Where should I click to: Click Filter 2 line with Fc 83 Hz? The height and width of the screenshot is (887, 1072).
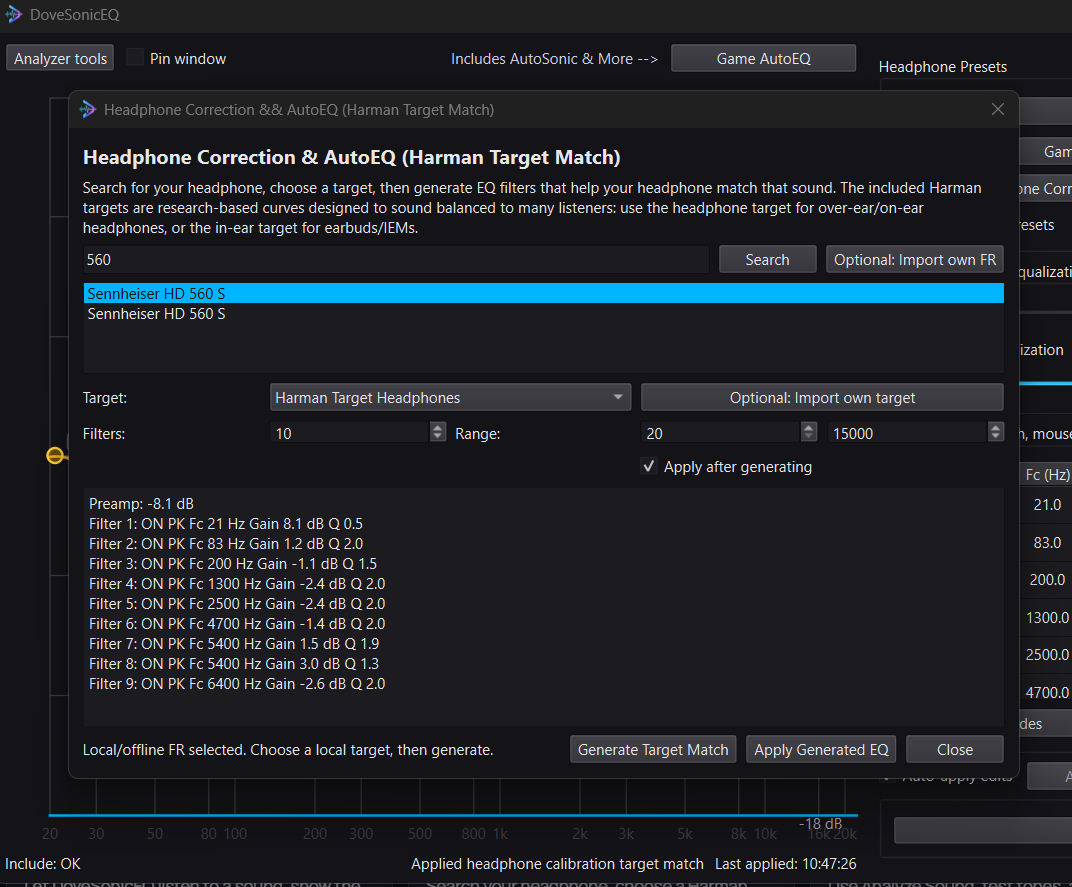(226, 544)
